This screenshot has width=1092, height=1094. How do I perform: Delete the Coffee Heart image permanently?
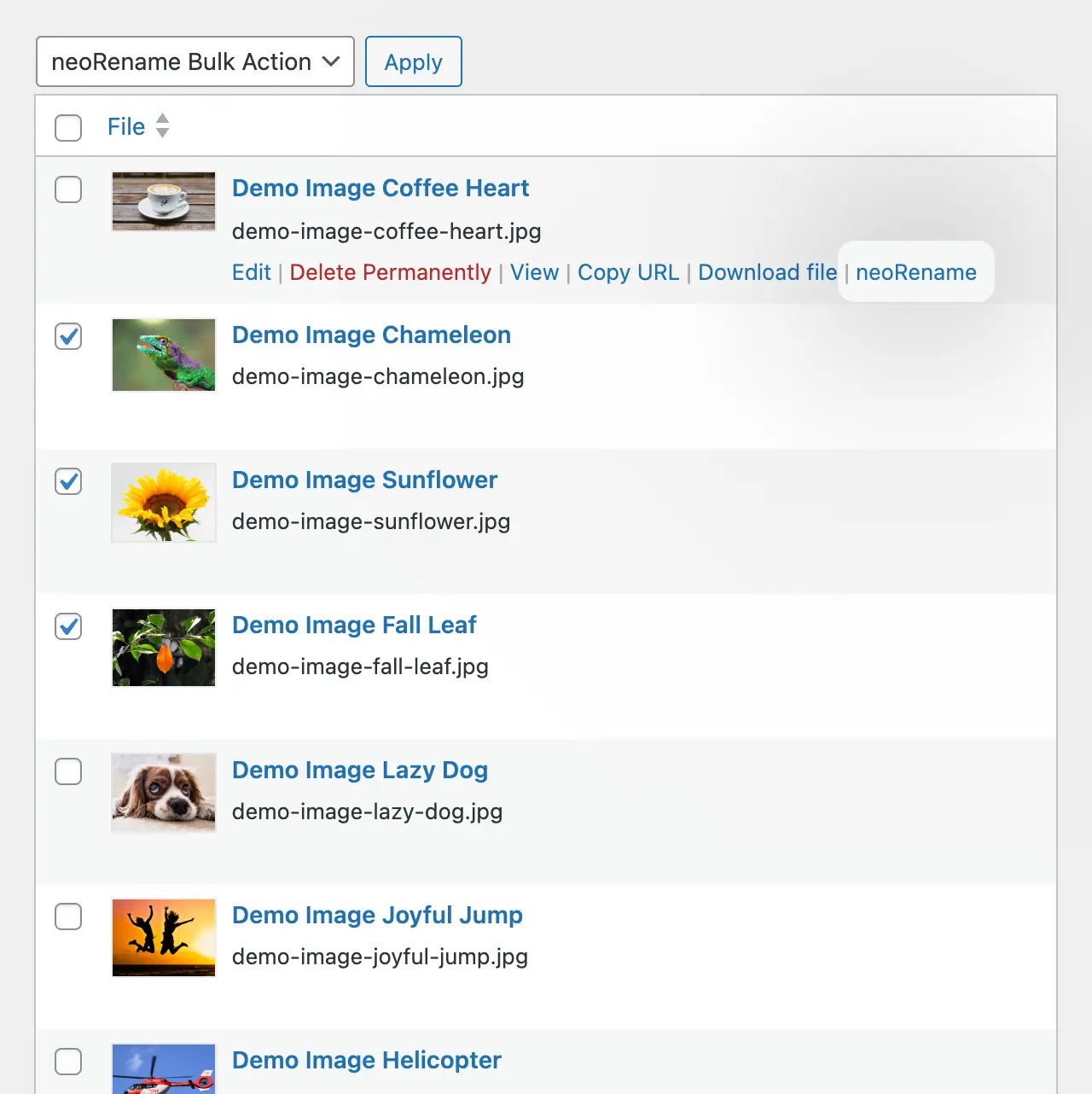pos(389,272)
